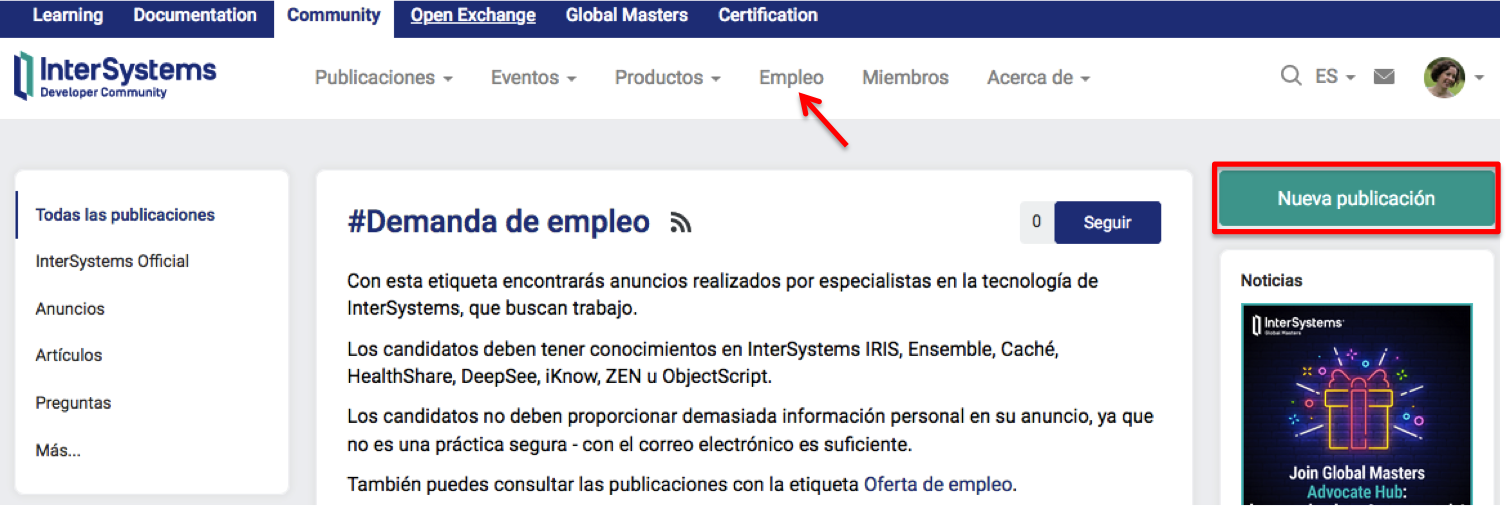Open the ES language selector
1508x506 pixels.
[x=1335, y=77]
